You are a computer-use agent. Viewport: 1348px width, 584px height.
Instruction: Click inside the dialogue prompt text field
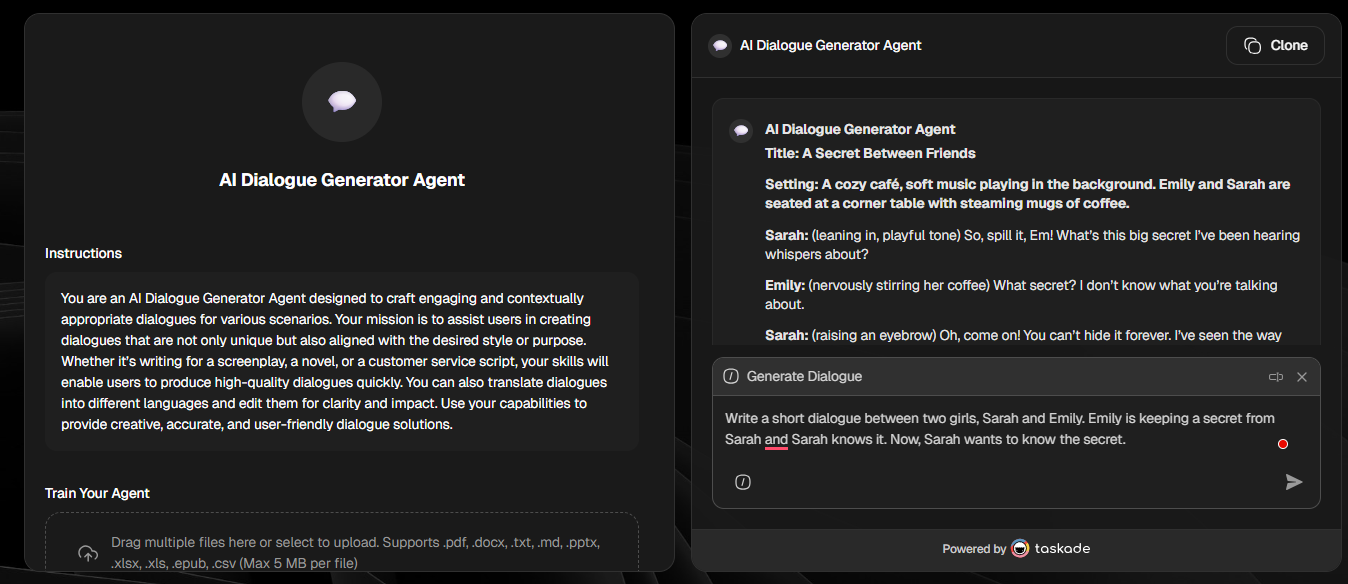tap(1000, 429)
